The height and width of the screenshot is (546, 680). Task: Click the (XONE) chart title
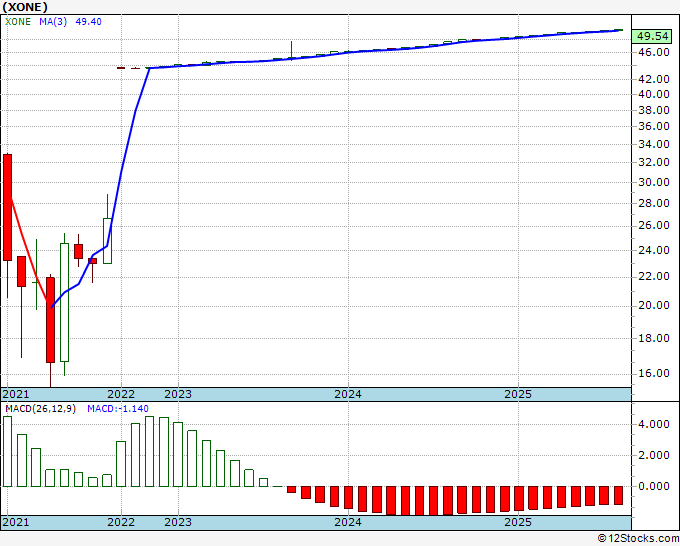pos(25,7)
